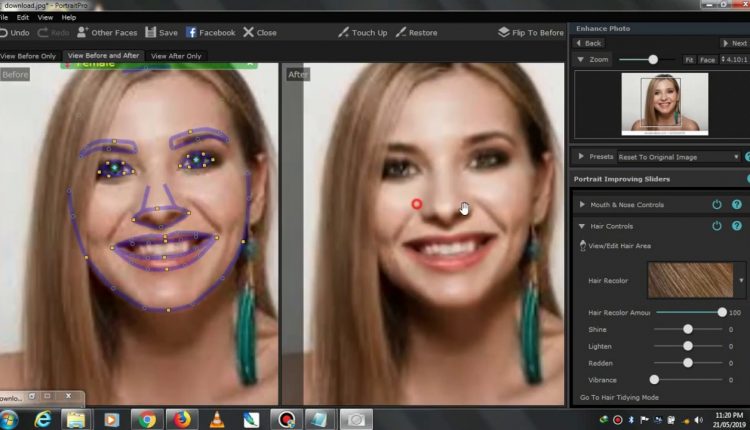The image size is (750, 430).
Task: Toggle Hair Controls power button
Action: pyautogui.click(x=717, y=226)
